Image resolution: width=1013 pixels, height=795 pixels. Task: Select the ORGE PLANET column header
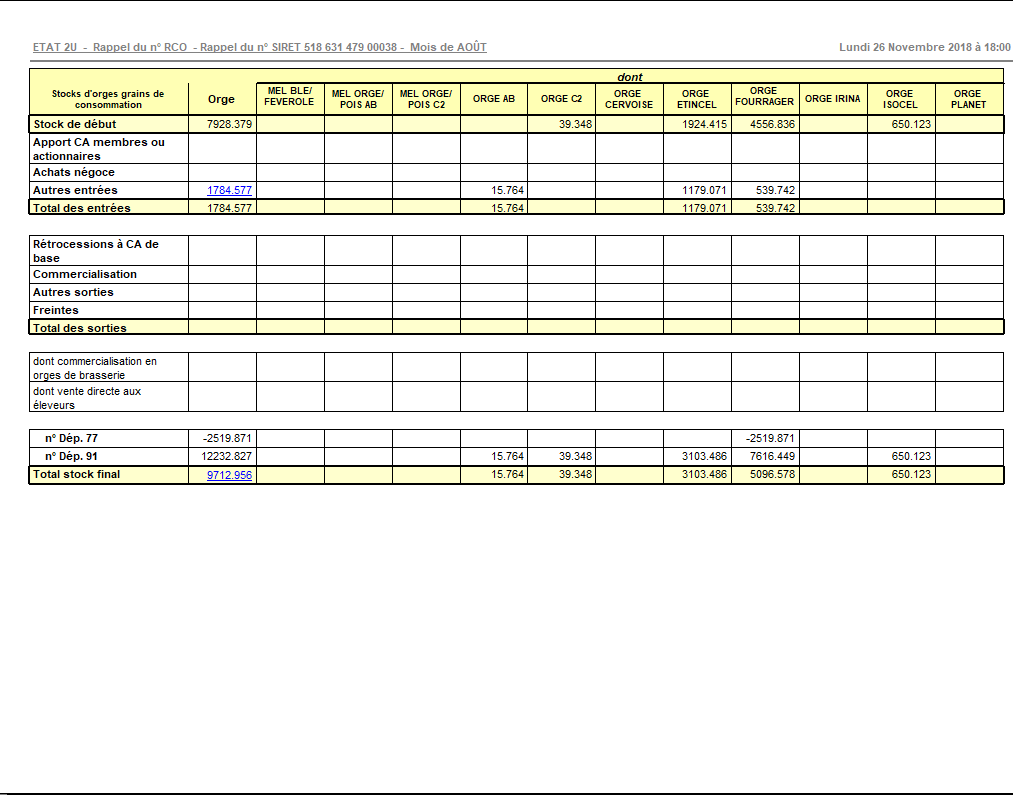[x=968, y=99]
